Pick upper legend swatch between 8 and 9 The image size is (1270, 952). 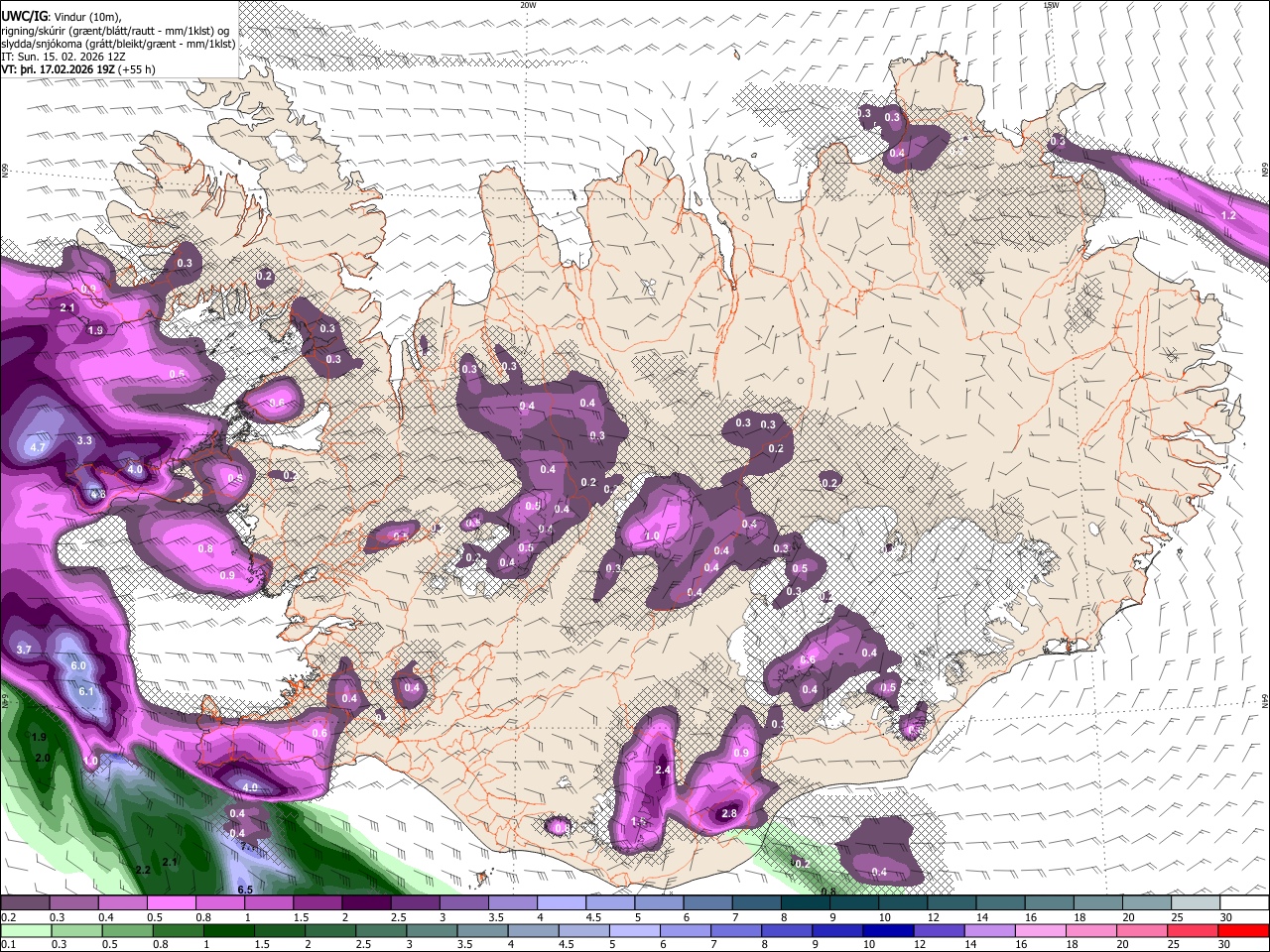805,903
